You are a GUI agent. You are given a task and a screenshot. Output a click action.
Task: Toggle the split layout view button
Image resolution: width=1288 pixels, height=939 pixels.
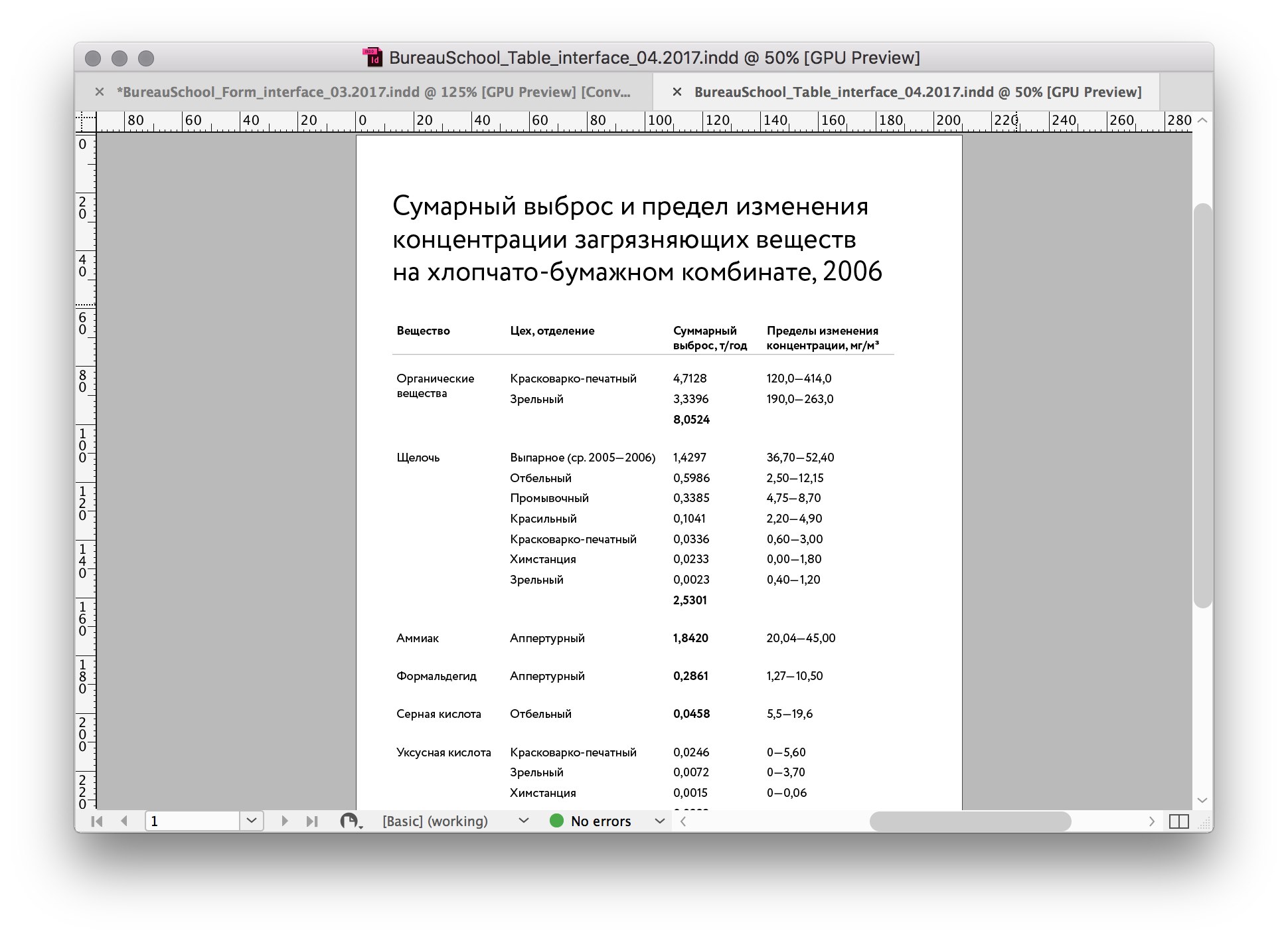pyautogui.click(x=1179, y=821)
